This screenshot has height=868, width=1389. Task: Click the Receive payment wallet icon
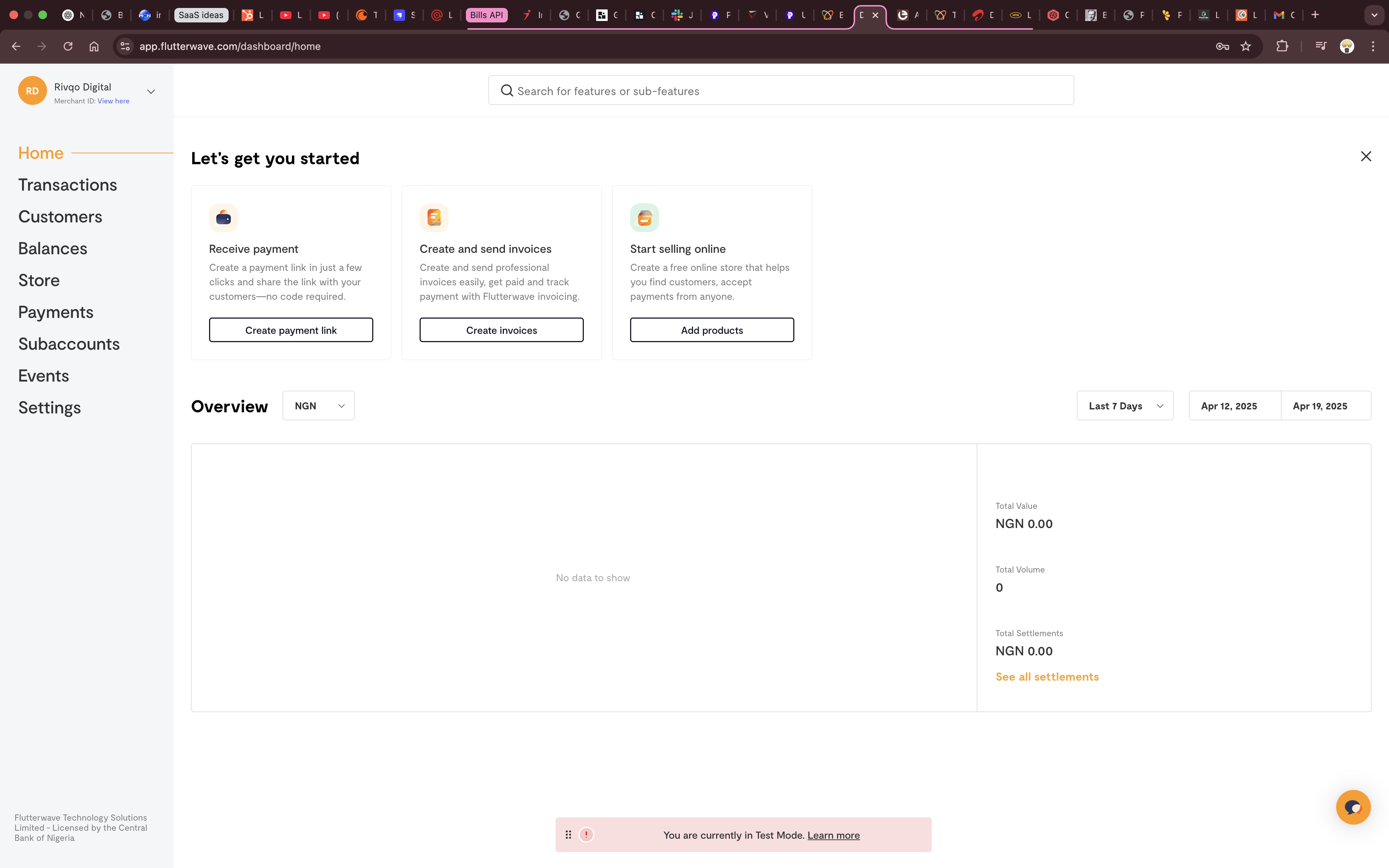coord(223,218)
